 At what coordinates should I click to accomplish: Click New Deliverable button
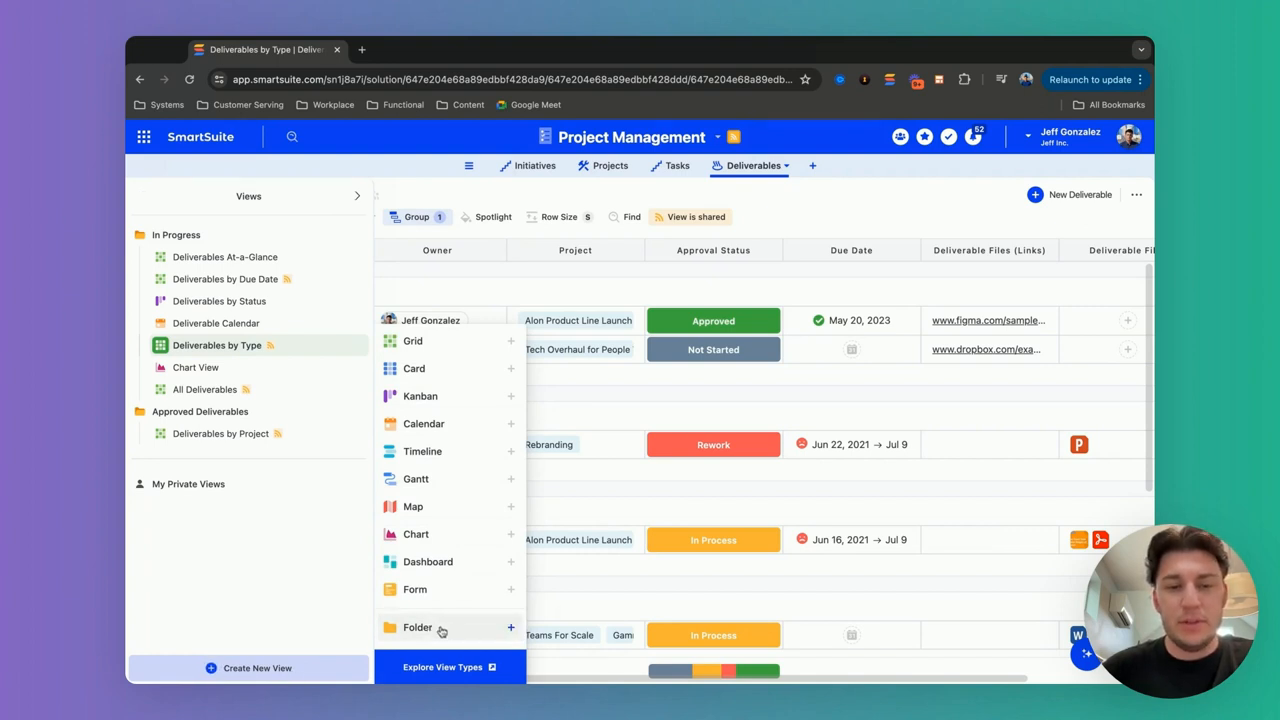coord(1070,195)
